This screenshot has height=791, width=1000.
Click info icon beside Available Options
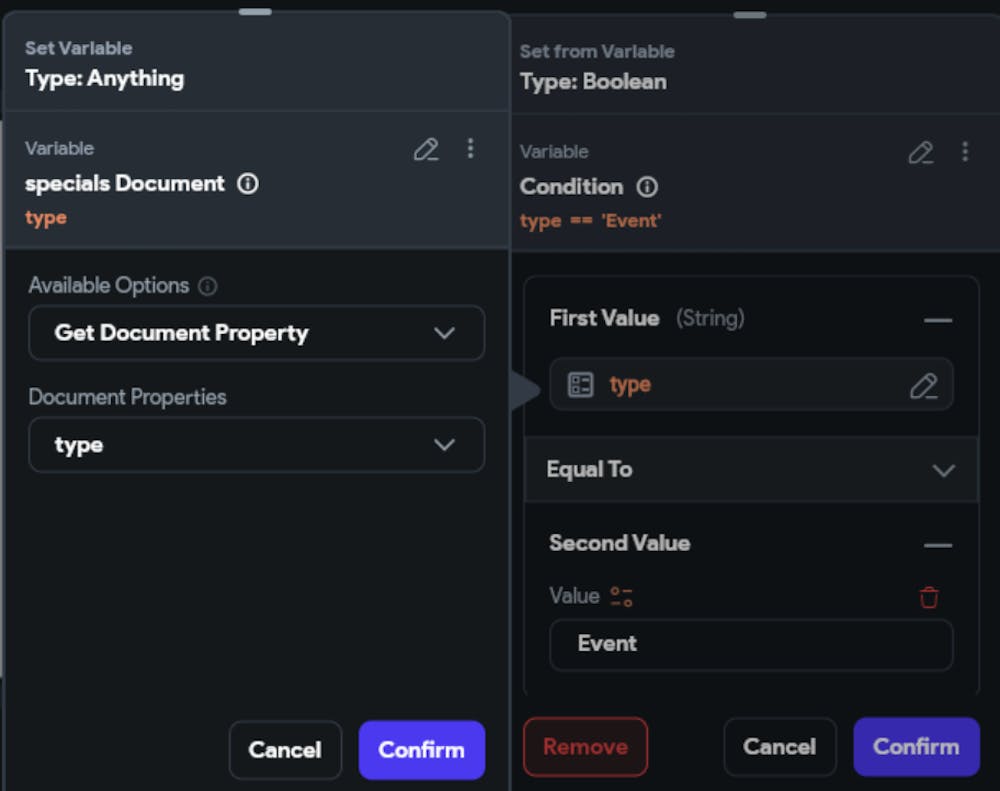click(207, 287)
